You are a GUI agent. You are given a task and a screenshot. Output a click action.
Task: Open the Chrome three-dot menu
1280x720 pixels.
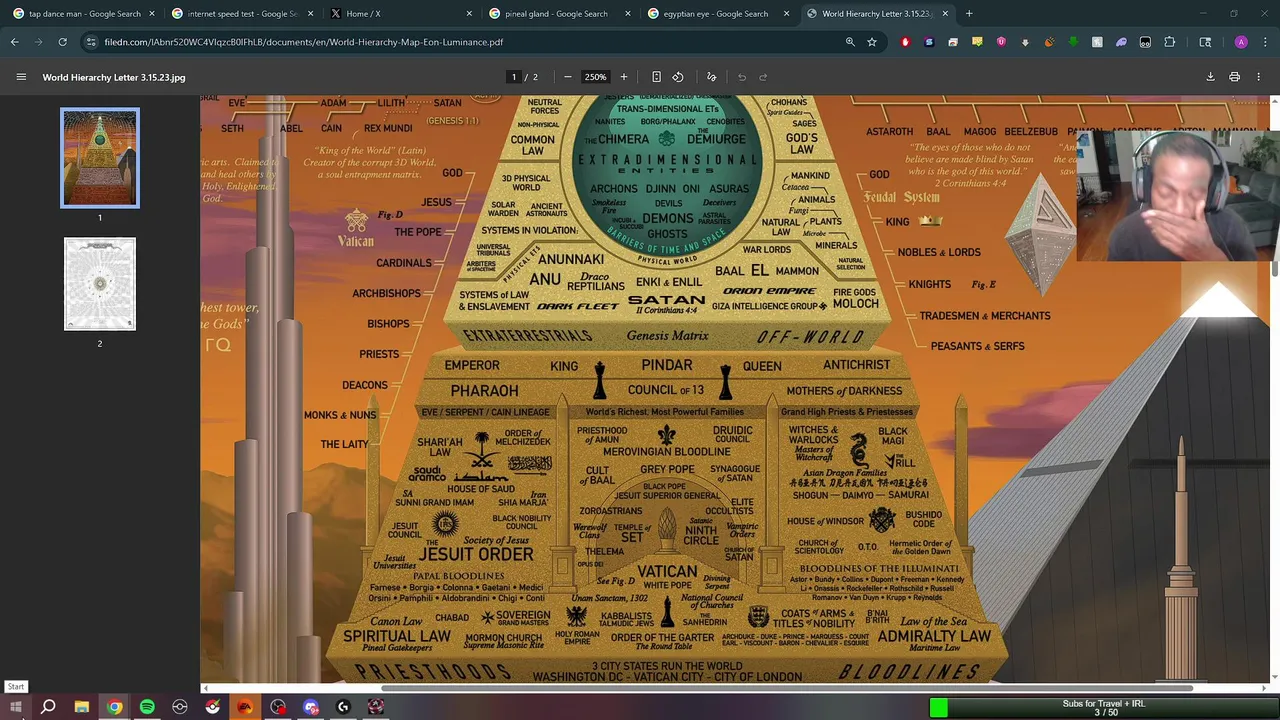1265,42
